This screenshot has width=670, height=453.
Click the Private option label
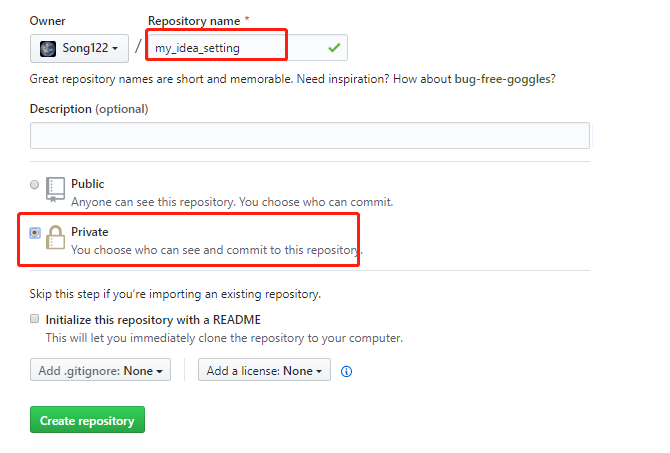pos(89,232)
